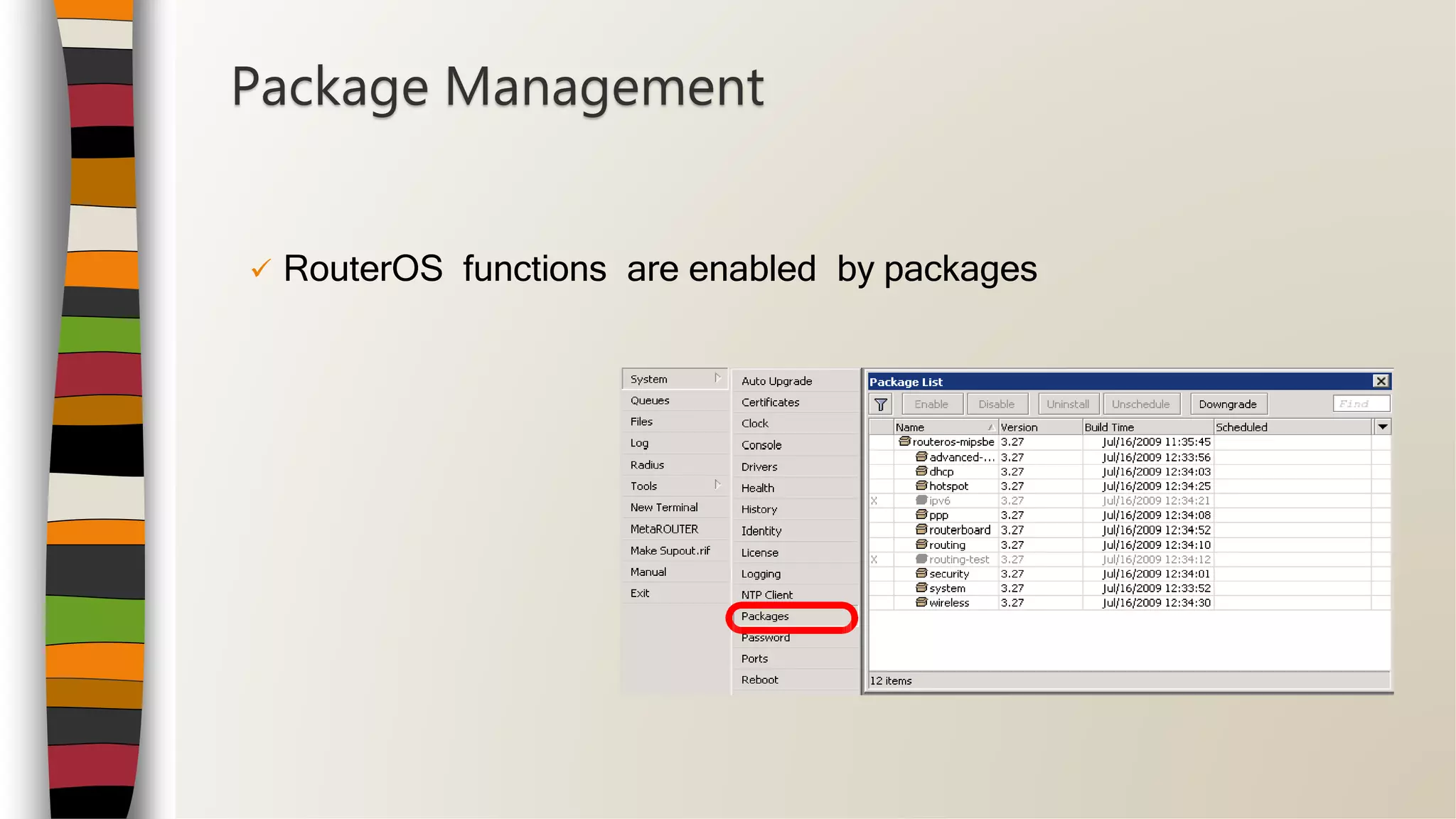Image resolution: width=1456 pixels, height=819 pixels.
Task: Open the column selector dropdown arrow
Action: coord(1382,427)
